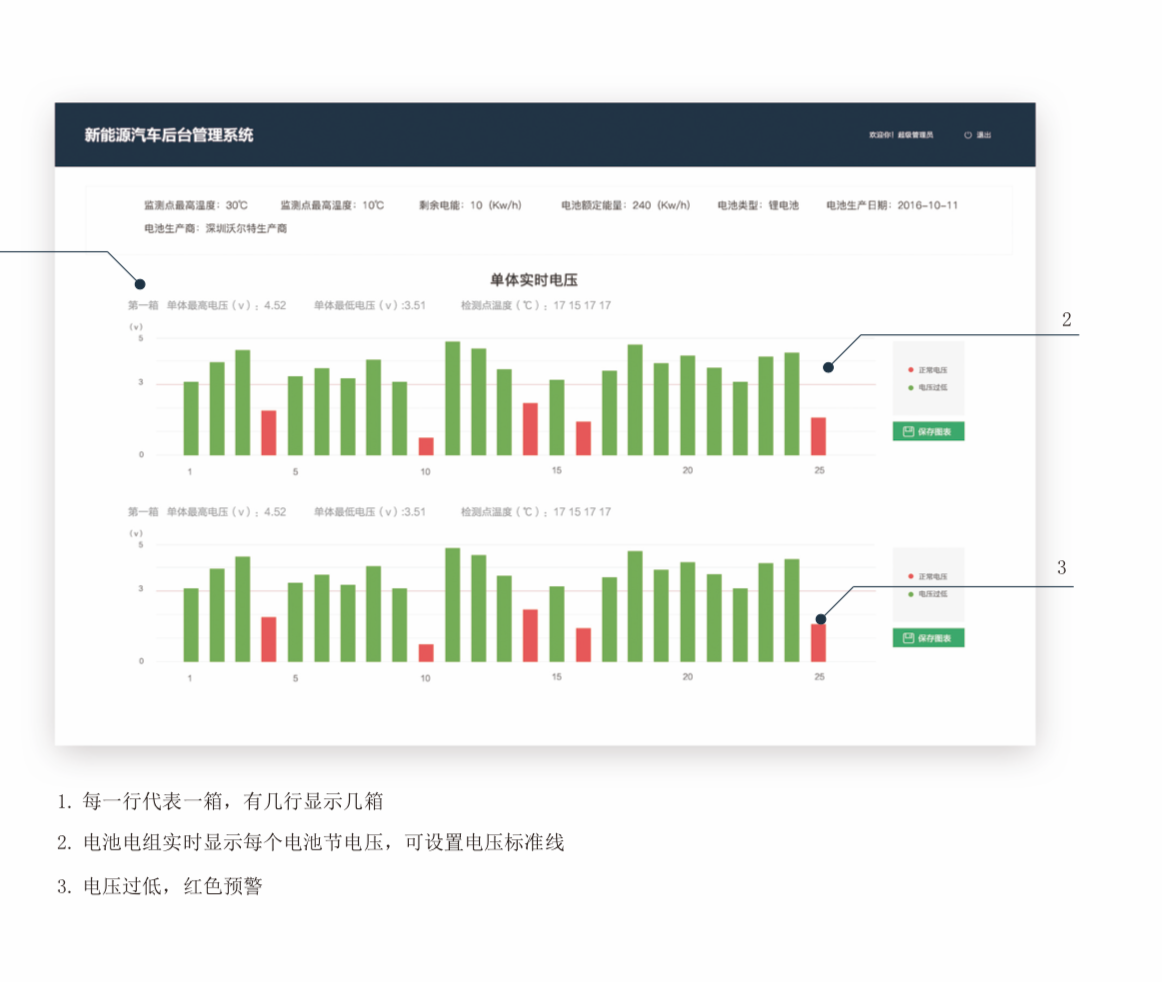Select the shortest red bar at 10 in upper chart
The width and height of the screenshot is (1162, 982).
(426, 446)
